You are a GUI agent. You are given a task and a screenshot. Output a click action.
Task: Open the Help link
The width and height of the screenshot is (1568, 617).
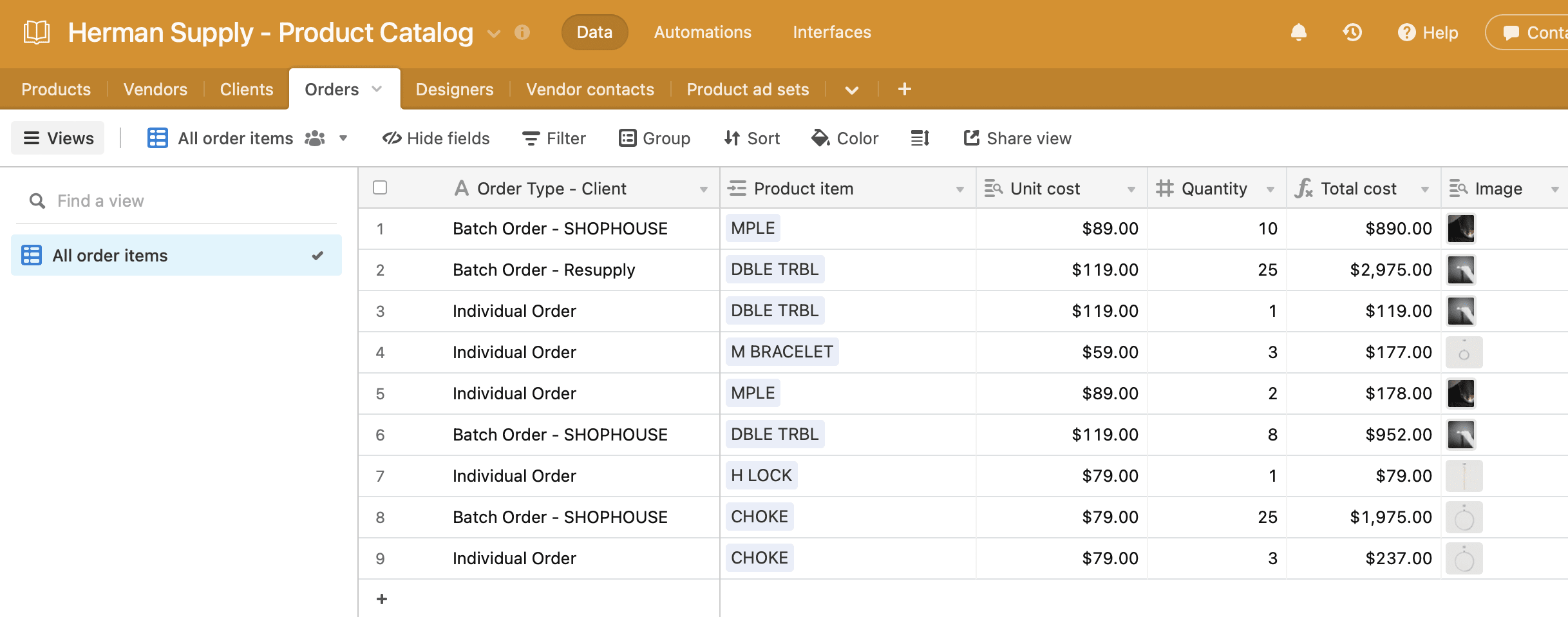click(1428, 32)
